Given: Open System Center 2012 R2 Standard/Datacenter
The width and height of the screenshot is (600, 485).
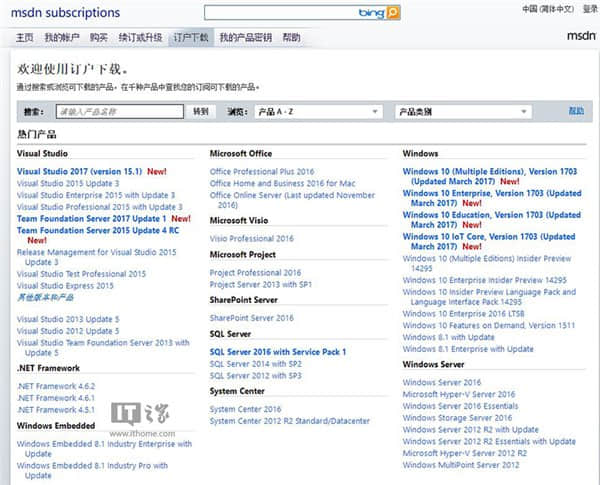Looking at the screenshot, I should coord(290,421).
